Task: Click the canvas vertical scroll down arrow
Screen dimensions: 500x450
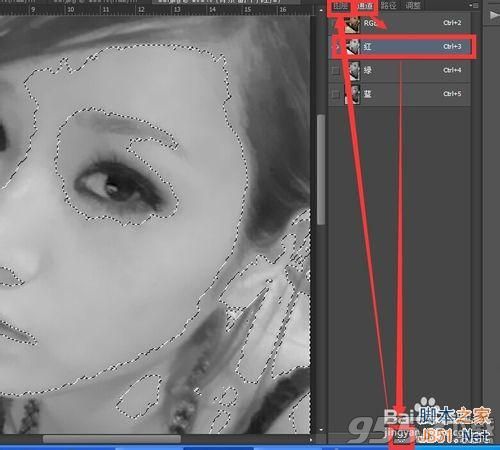Action: click(x=321, y=430)
